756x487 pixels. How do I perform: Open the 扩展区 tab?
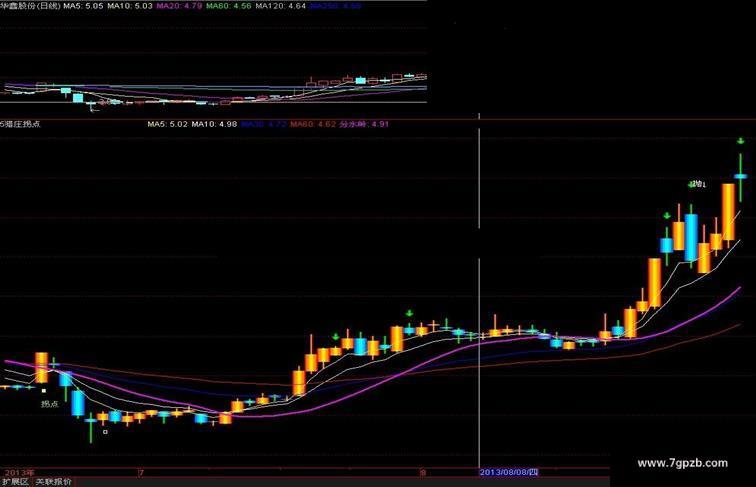15,482
